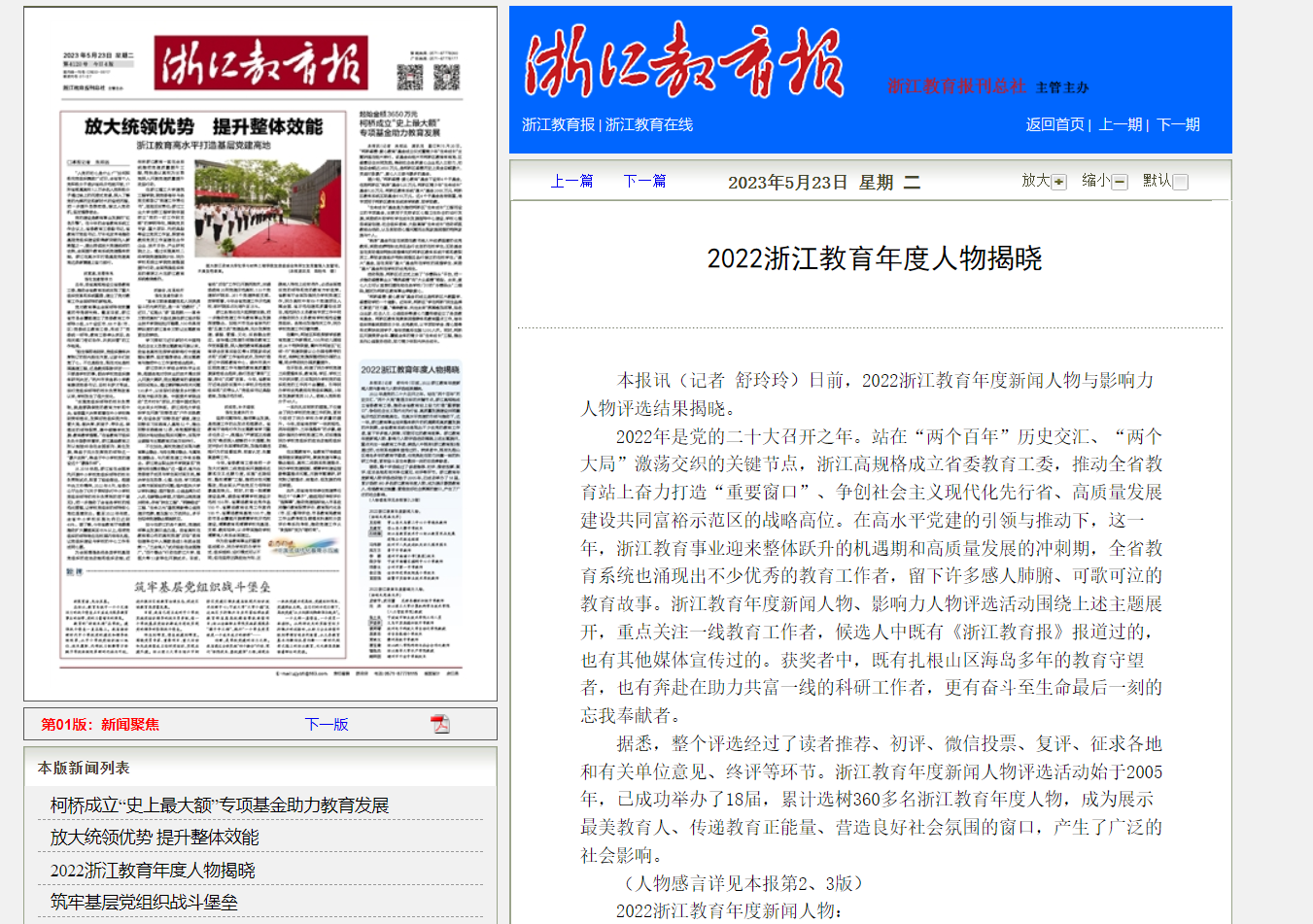Open 上一篇 article
This screenshot has height=924, width=1313.
coord(571,181)
